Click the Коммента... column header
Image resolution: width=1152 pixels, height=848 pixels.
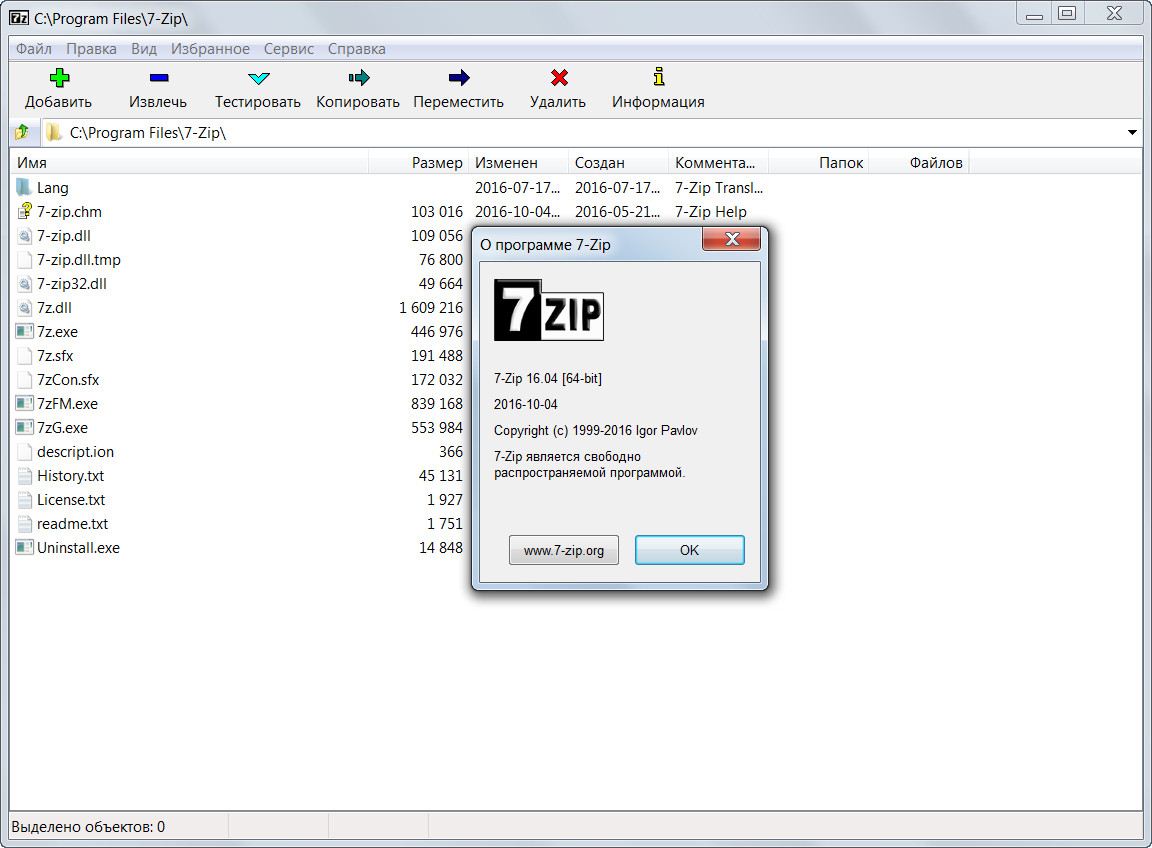tap(718, 162)
